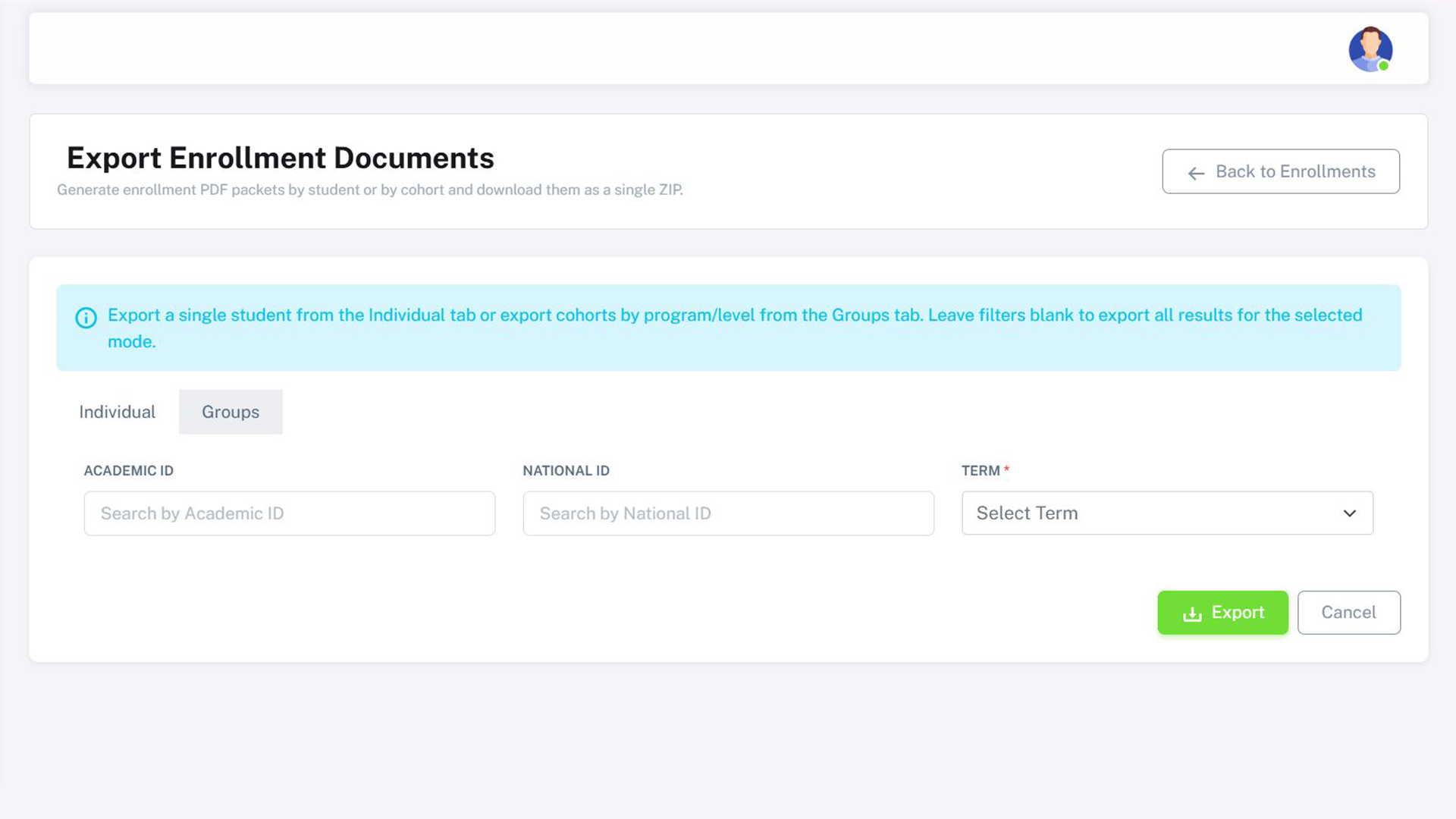
Task: Click the subtitle text about generating PDF packets
Action: [370, 190]
